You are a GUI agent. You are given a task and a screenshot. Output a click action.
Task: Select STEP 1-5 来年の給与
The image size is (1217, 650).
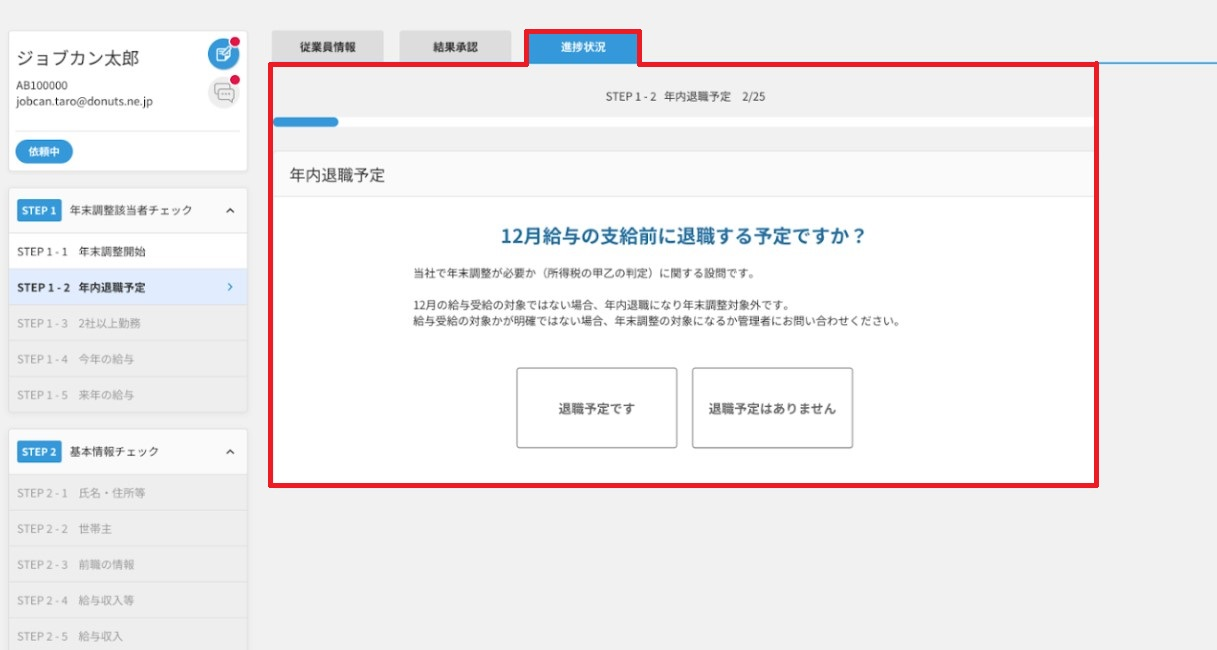pos(128,395)
